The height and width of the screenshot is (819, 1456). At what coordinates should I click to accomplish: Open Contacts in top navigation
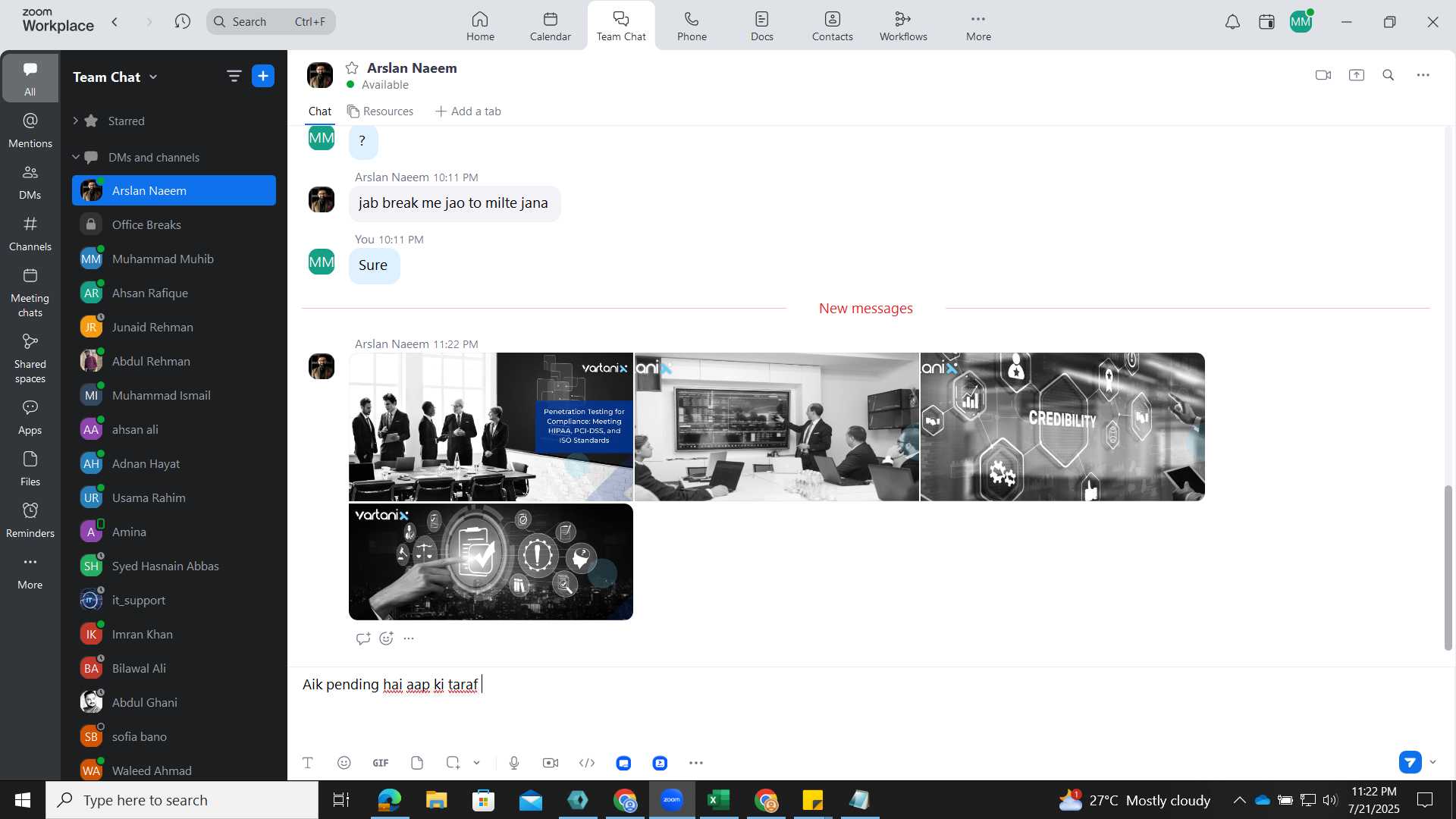coord(833,26)
